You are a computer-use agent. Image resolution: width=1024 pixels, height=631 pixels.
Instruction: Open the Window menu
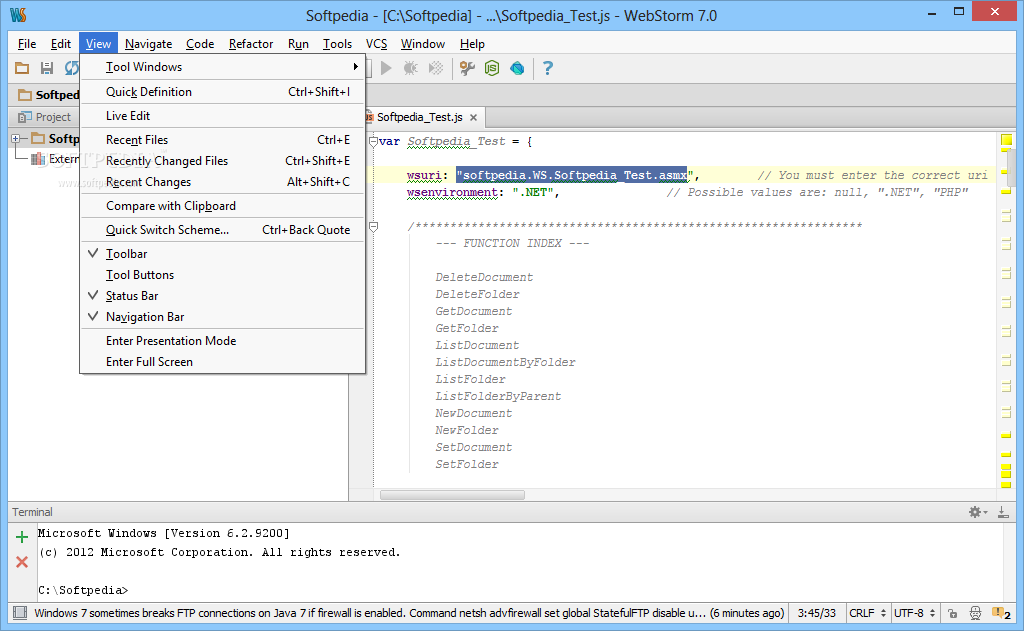[423, 44]
